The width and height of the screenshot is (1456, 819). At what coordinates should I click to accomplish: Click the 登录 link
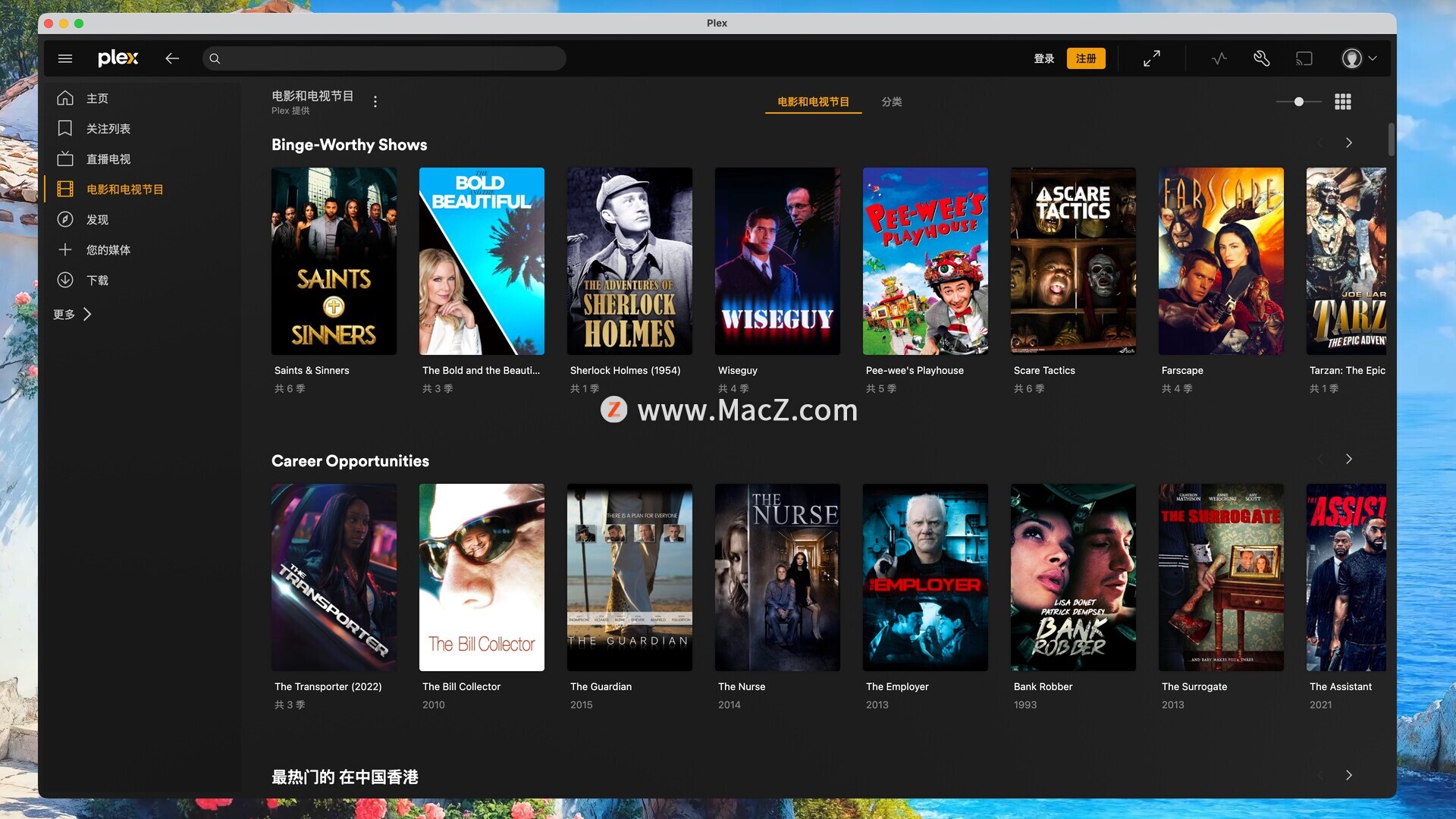coord(1043,58)
